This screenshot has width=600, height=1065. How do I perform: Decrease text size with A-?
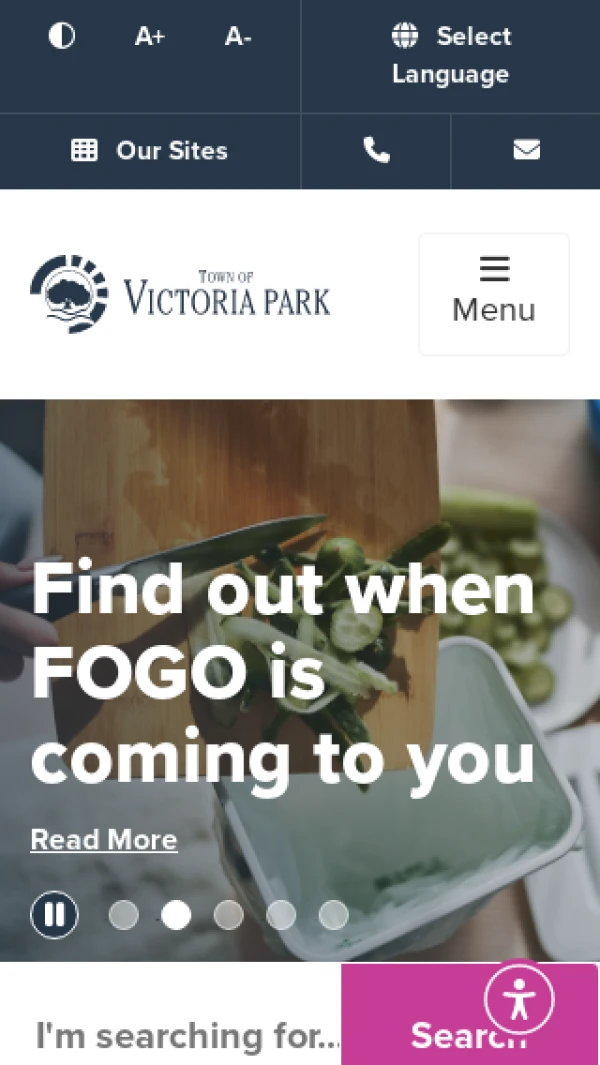click(x=238, y=36)
